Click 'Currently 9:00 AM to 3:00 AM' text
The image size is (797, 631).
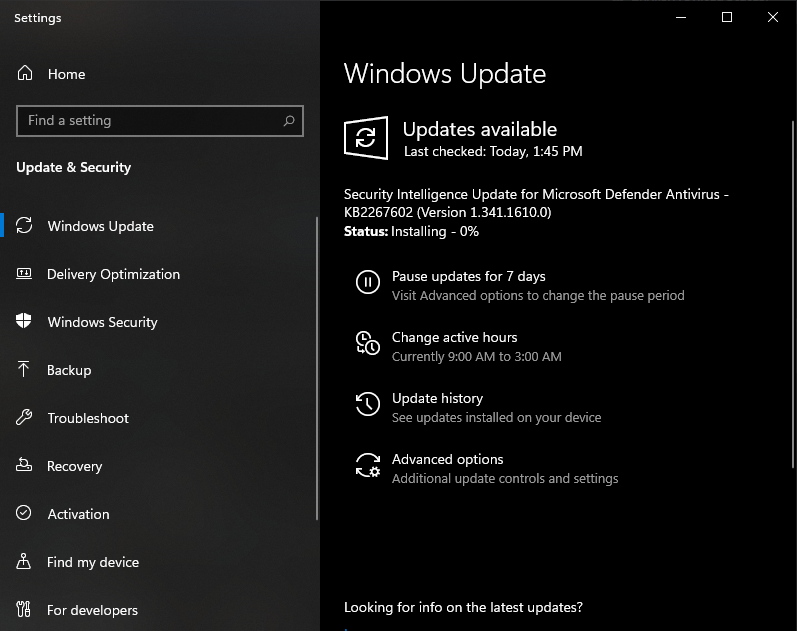point(476,356)
